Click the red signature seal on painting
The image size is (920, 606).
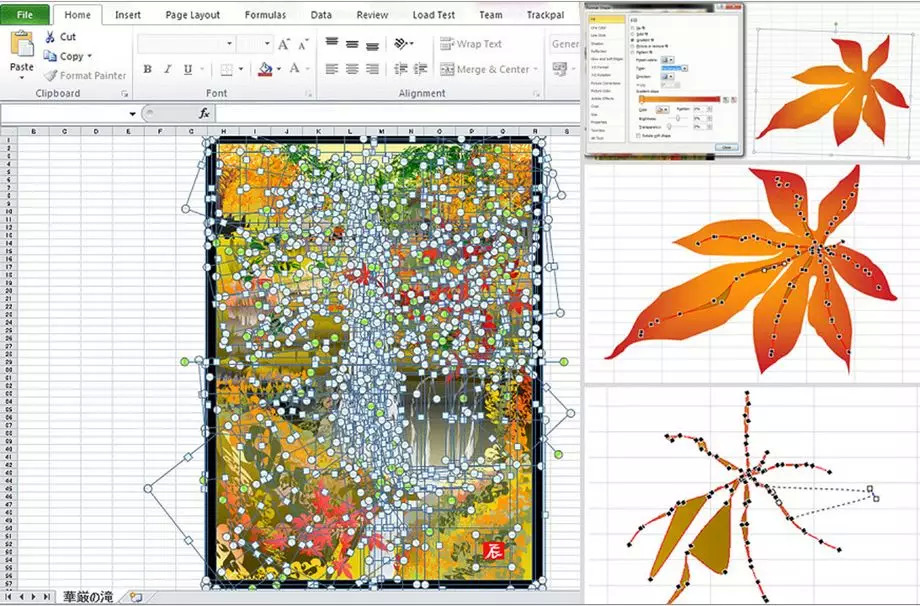[x=493, y=550]
